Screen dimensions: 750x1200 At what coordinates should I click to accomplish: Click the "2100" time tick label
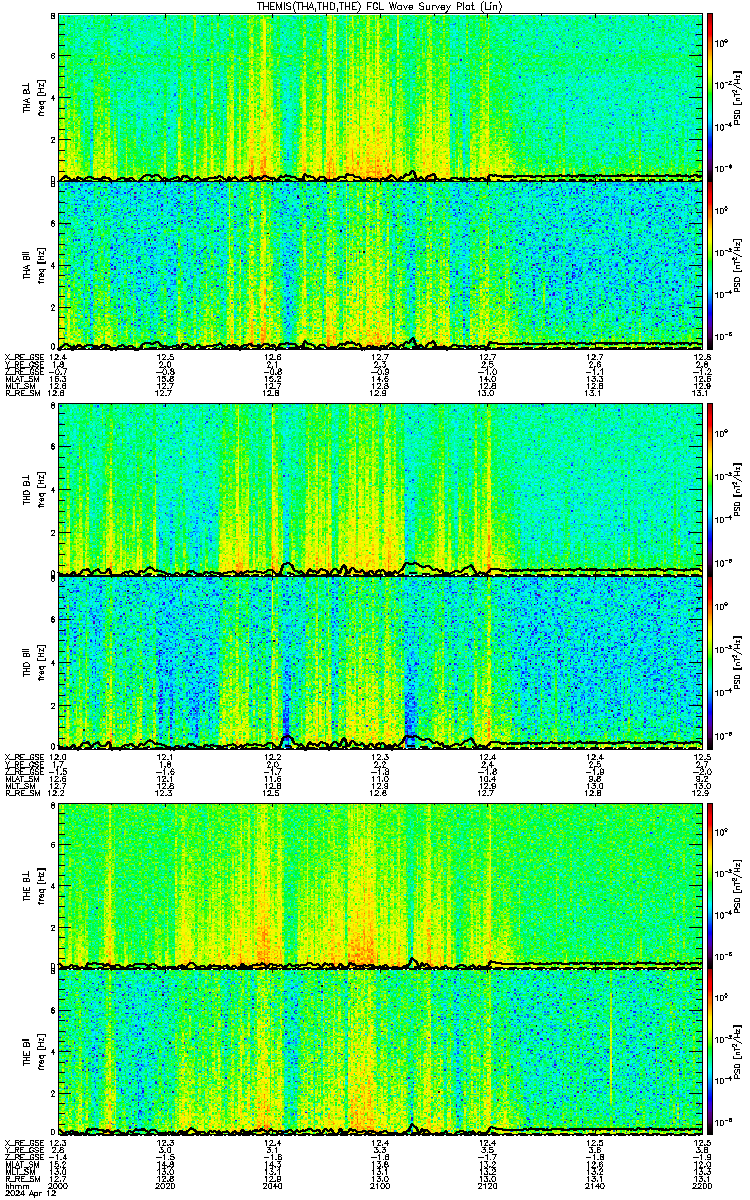[x=379, y=1186]
